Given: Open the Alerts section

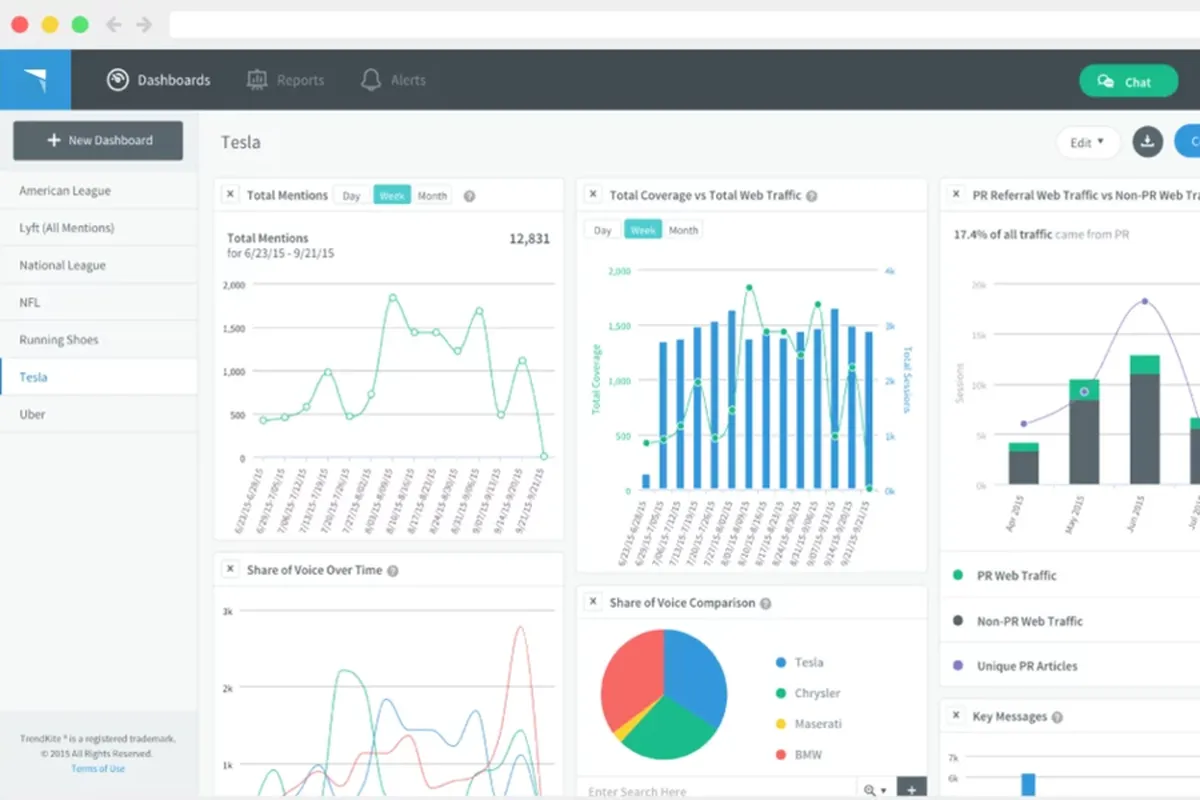Looking at the screenshot, I should 393,80.
